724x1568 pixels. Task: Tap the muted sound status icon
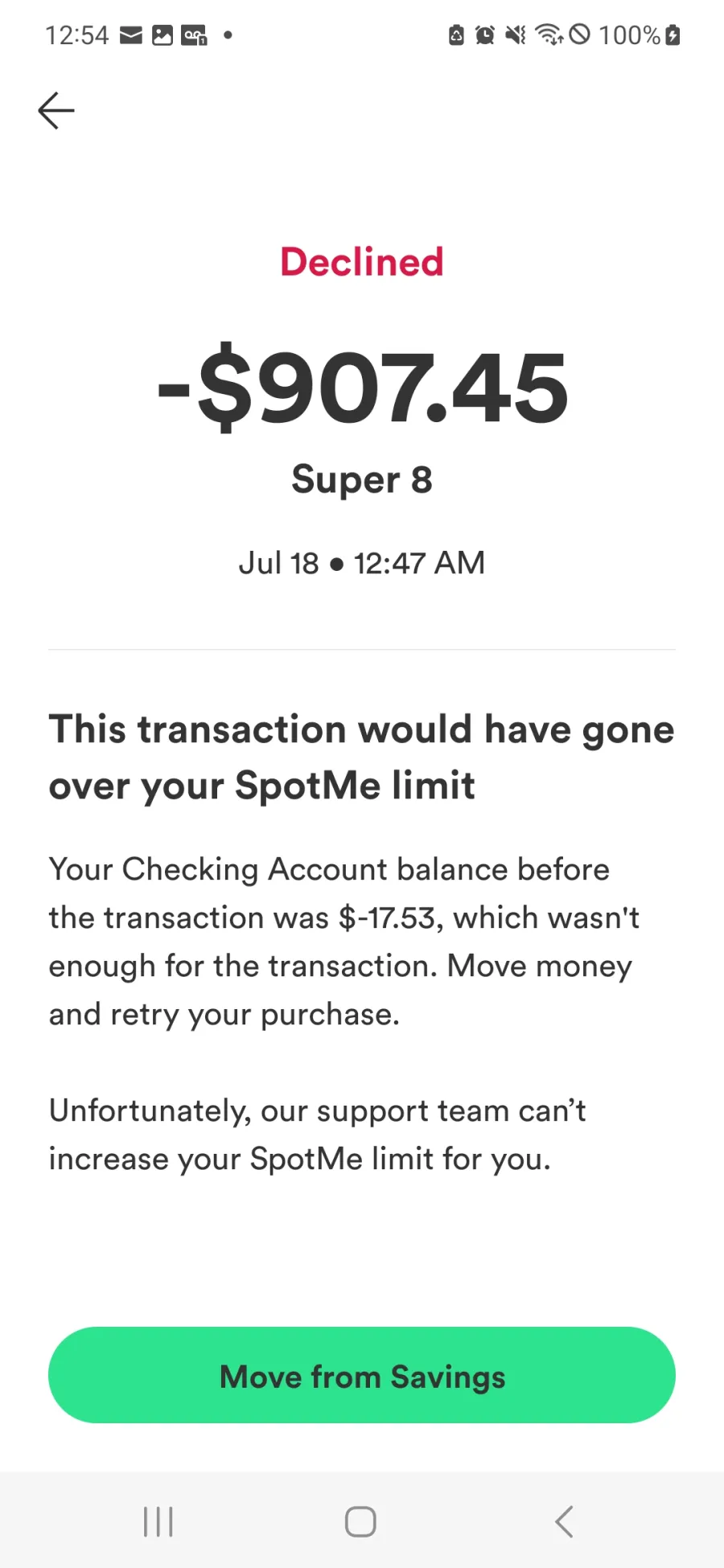(516, 35)
